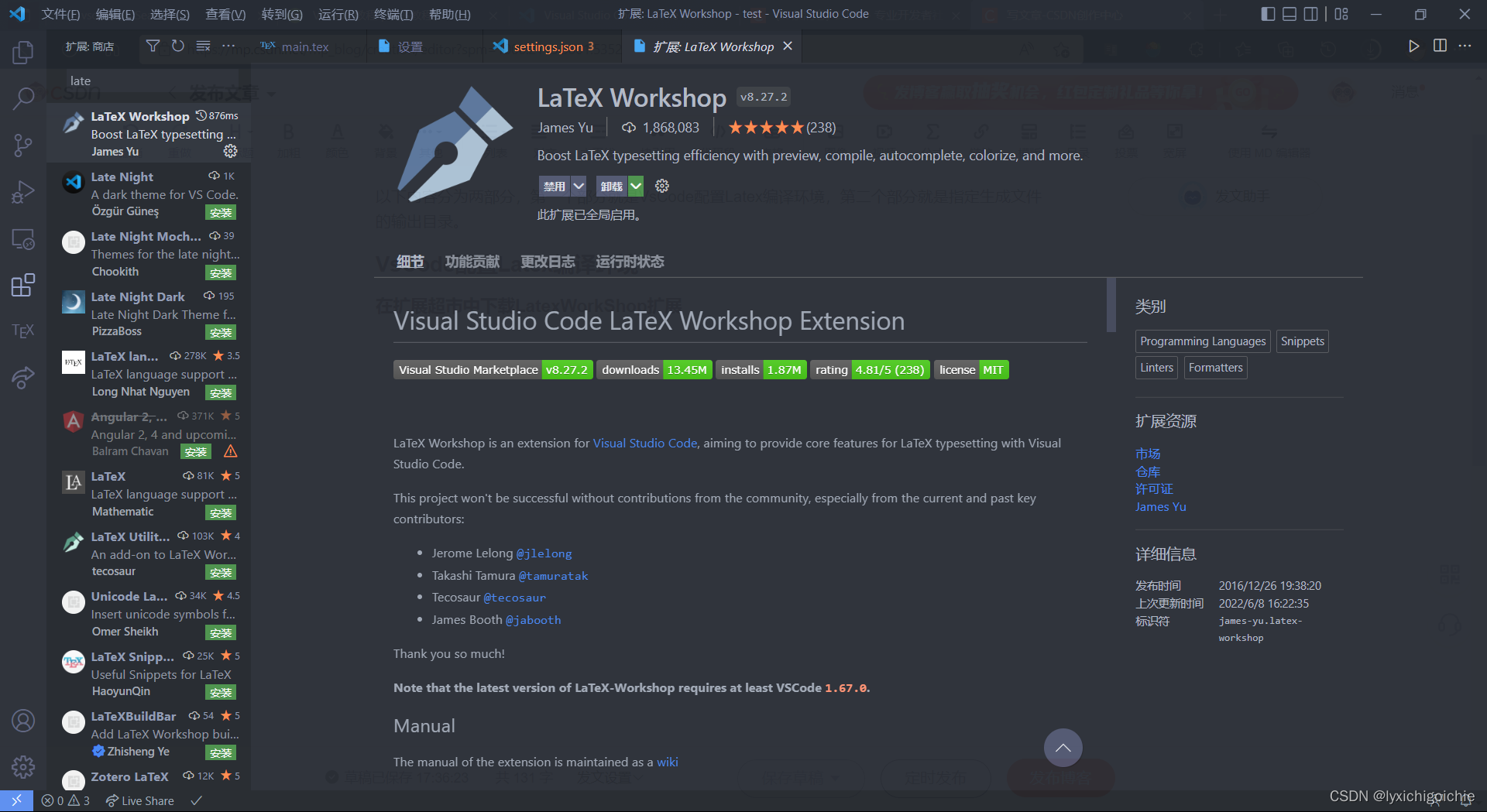Filter extensions with the funnel icon
This screenshot has width=1487, height=812.
153,46
